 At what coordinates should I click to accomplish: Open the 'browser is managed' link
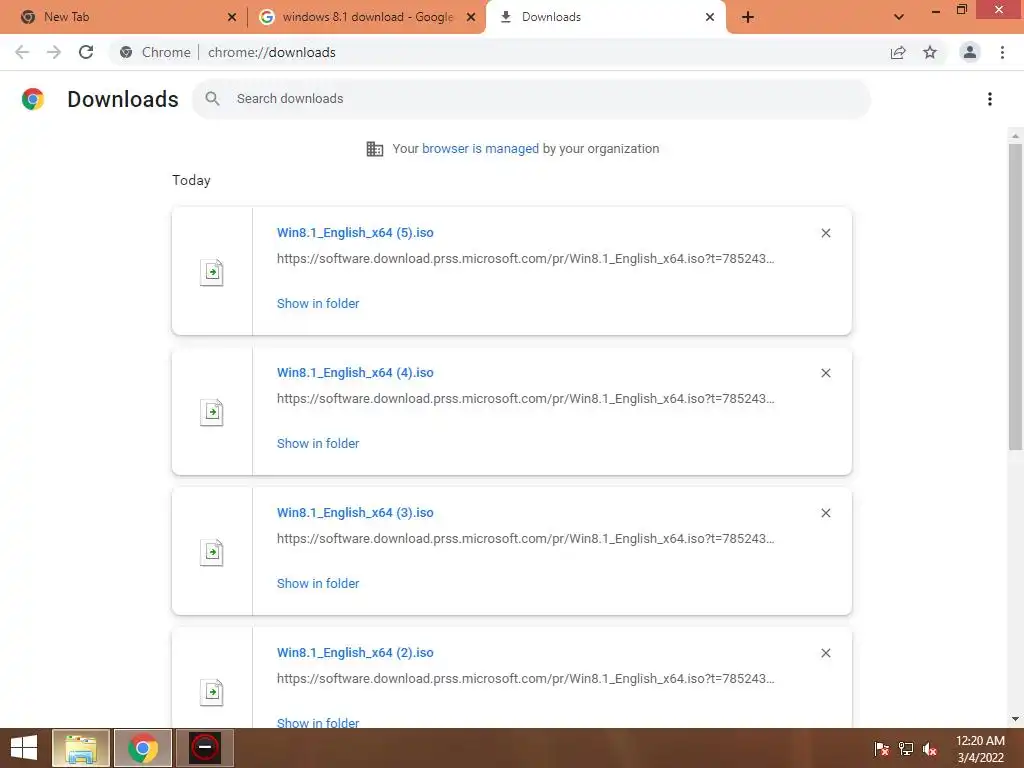(480, 148)
